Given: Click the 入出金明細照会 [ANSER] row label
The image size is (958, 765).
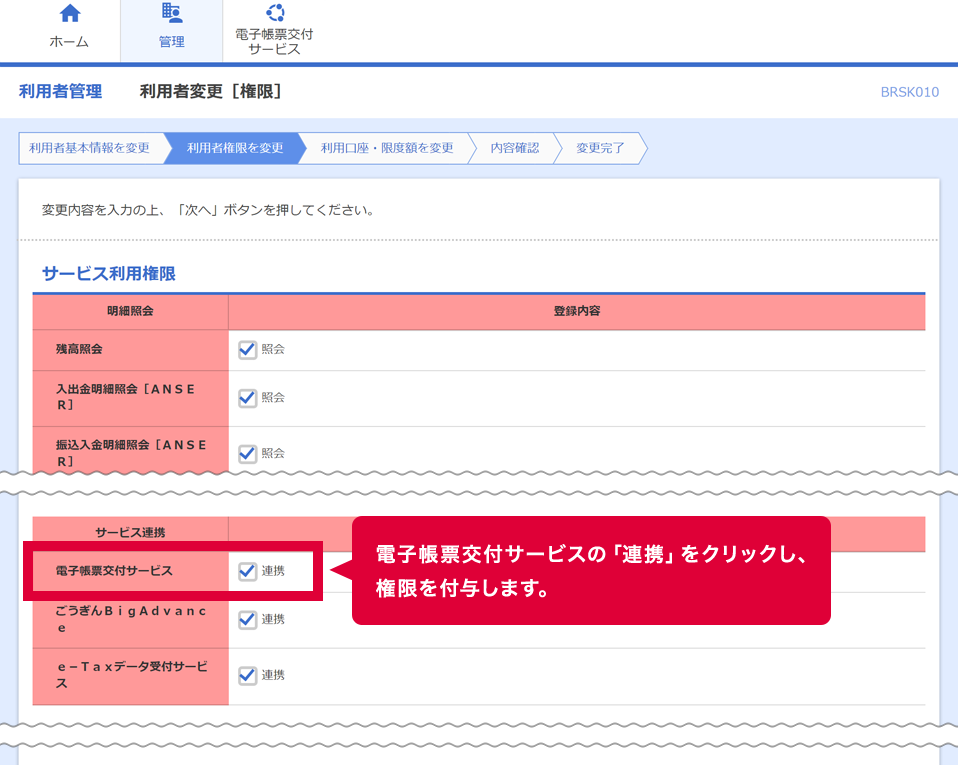Looking at the screenshot, I should pos(125,397).
